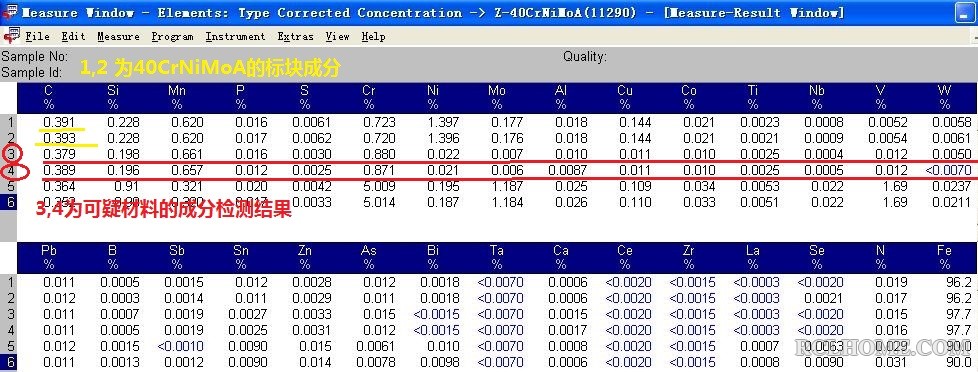Image resolution: width=978 pixels, height=372 pixels.
Task: Click the Sample Id label
Action: pos(31,72)
